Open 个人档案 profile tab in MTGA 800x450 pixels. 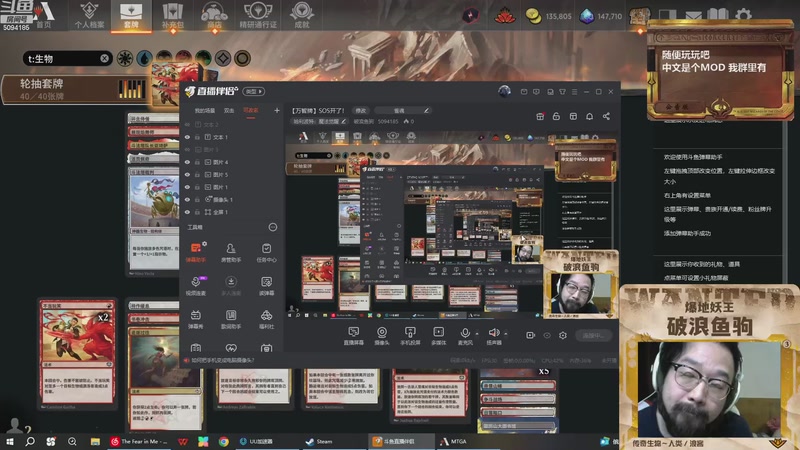point(89,16)
